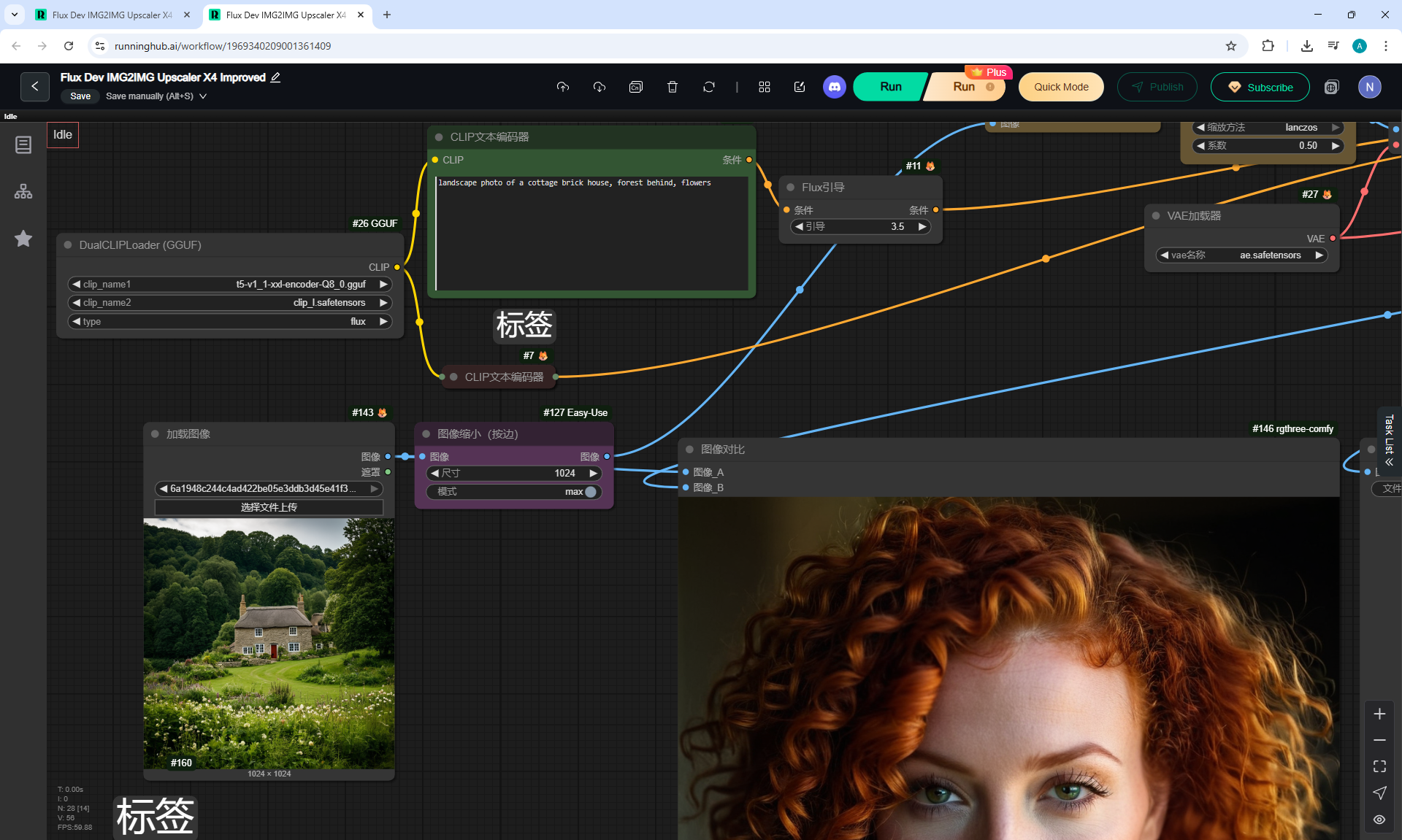Toggle the 模式 max switch
The width and height of the screenshot is (1402, 840).
pyautogui.click(x=590, y=492)
